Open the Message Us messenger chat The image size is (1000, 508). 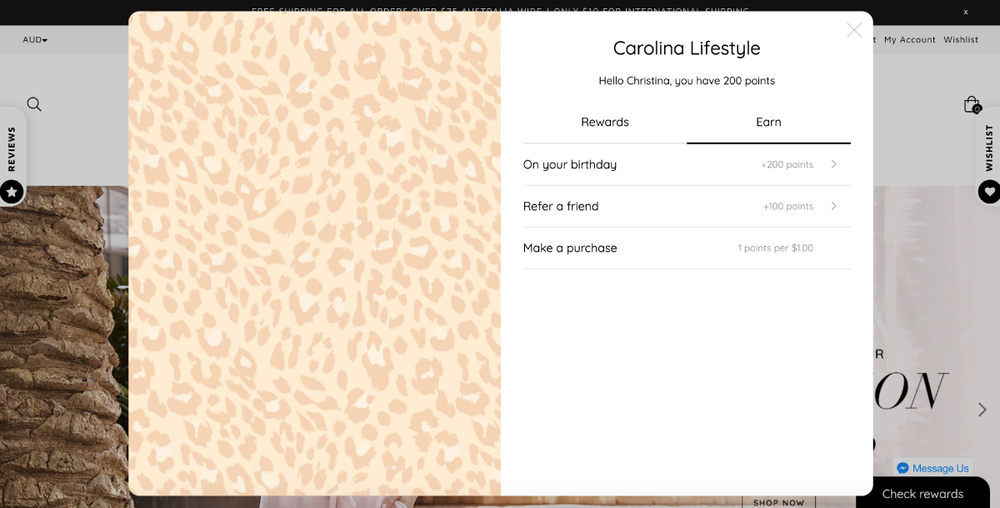click(932, 468)
